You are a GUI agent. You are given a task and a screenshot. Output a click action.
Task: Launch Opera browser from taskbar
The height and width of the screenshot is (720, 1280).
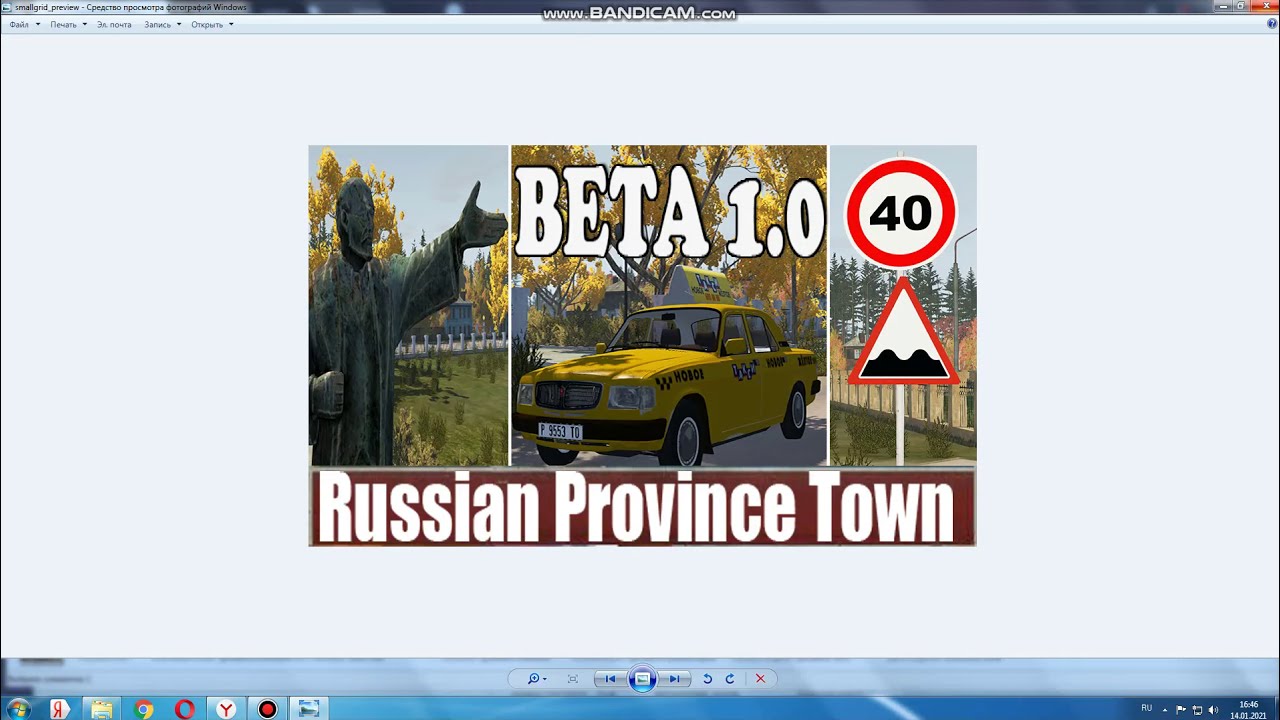(185, 709)
